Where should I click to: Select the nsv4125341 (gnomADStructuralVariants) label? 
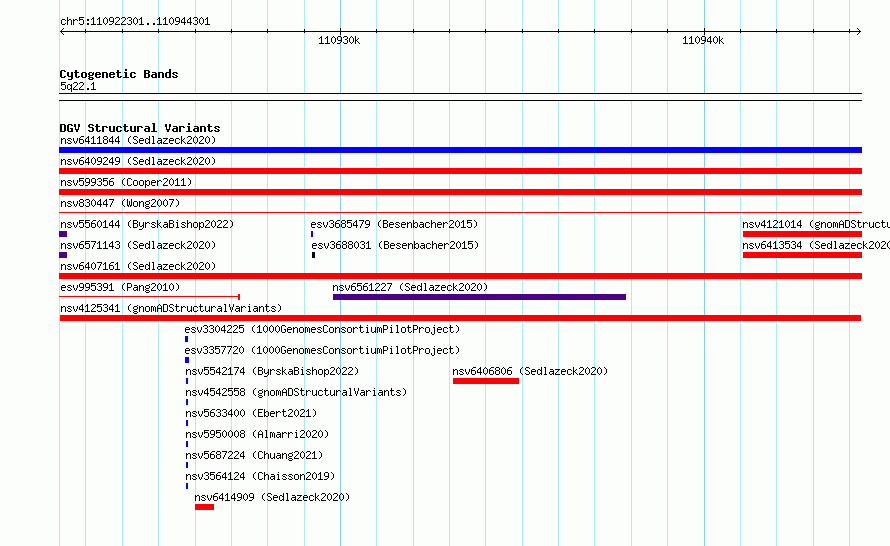pyautogui.click(x=171, y=308)
